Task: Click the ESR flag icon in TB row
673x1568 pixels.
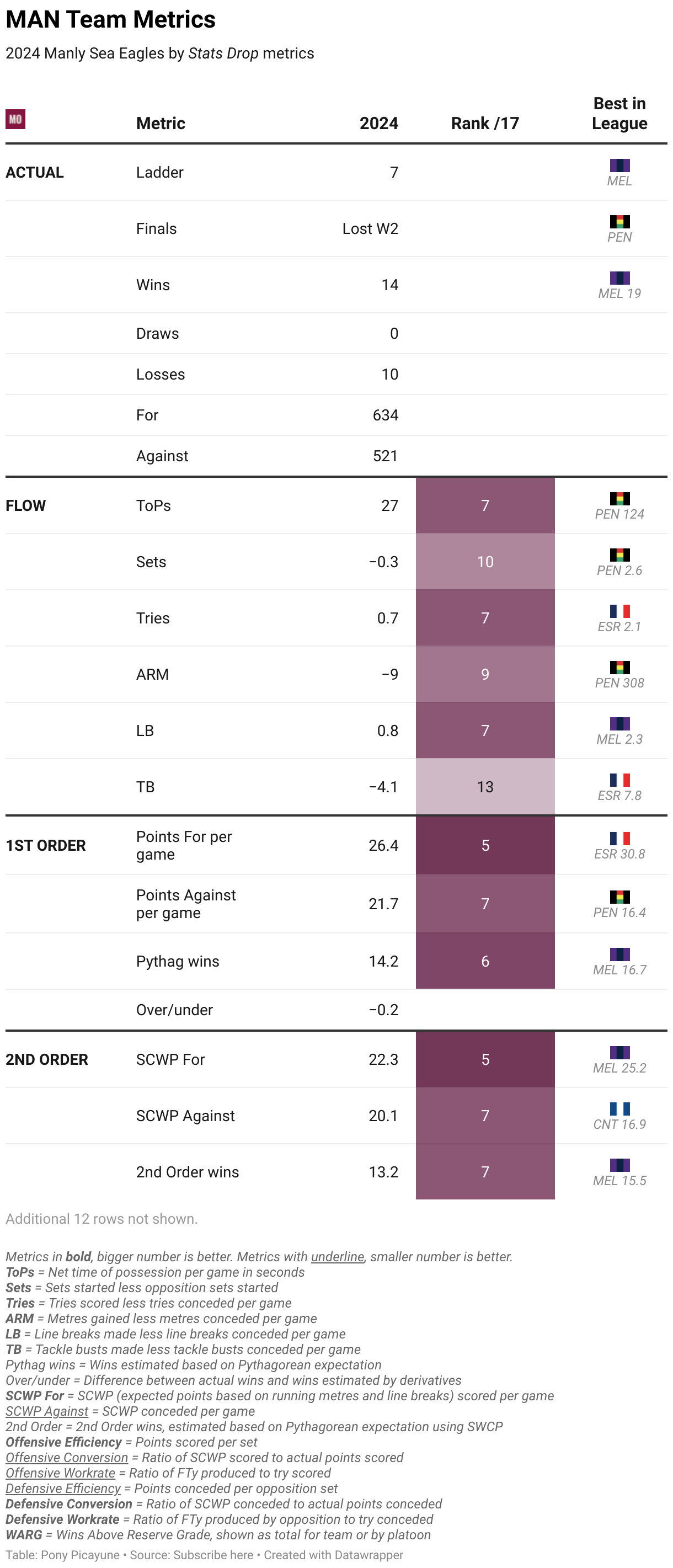Action: click(619, 780)
